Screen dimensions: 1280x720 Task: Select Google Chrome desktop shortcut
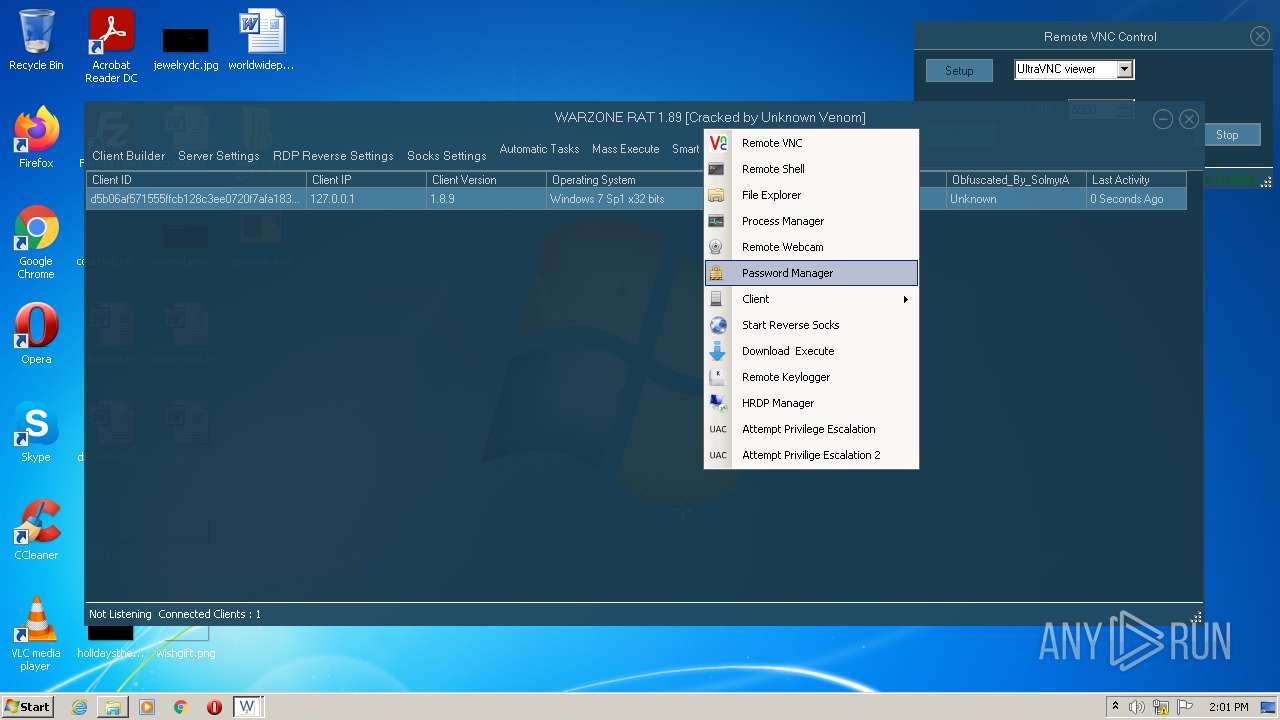(36, 243)
